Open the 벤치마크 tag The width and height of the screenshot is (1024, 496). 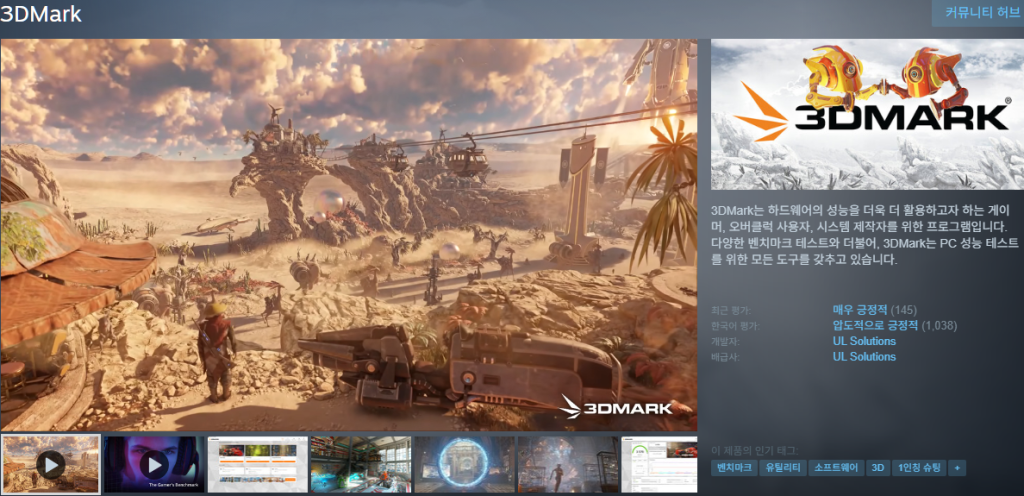click(x=733, y=468)
